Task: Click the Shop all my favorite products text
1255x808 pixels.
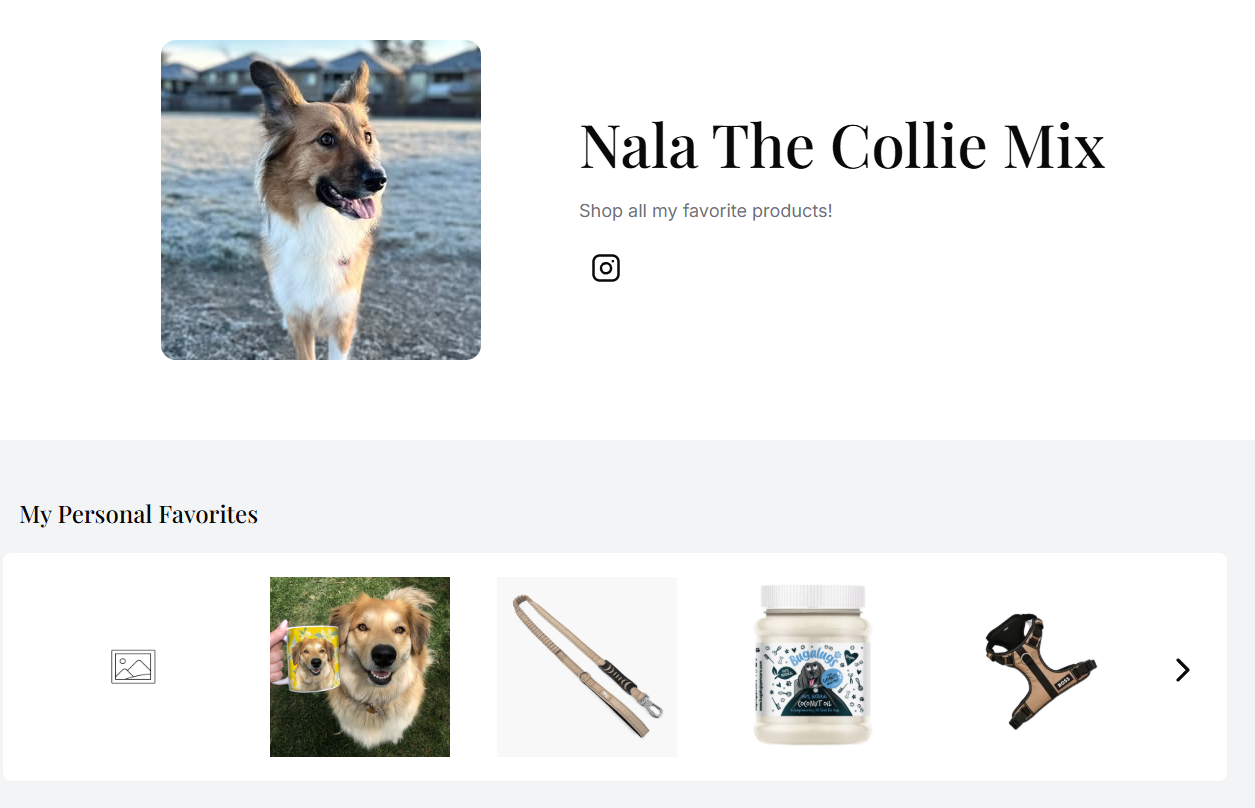Action: tap(706, 211)
